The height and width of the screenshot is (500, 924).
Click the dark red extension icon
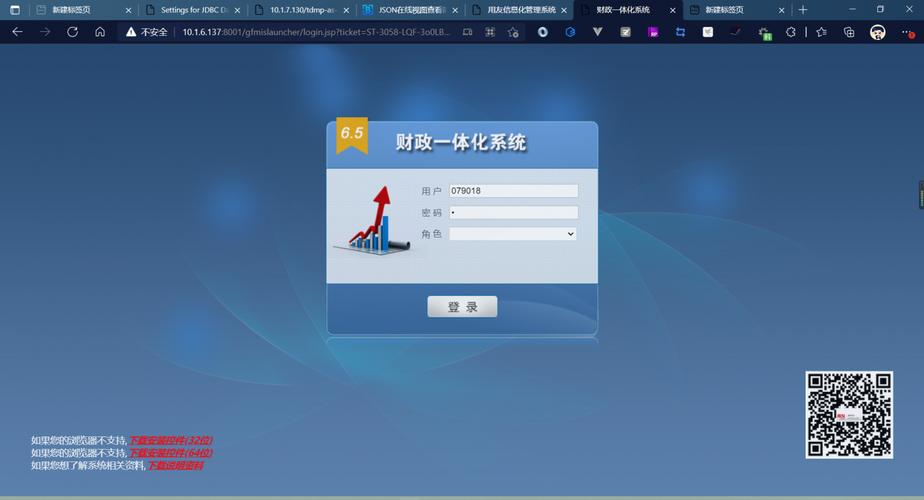[735, 32]
